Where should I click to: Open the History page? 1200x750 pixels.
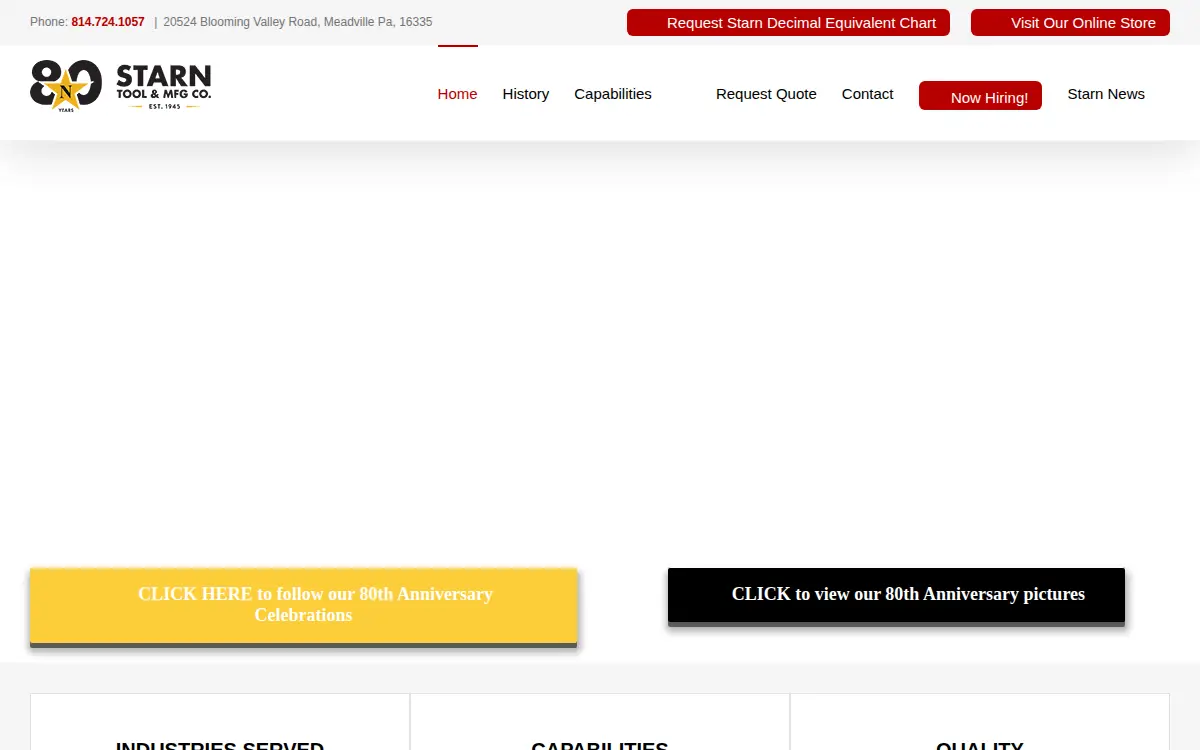[526, 94]
